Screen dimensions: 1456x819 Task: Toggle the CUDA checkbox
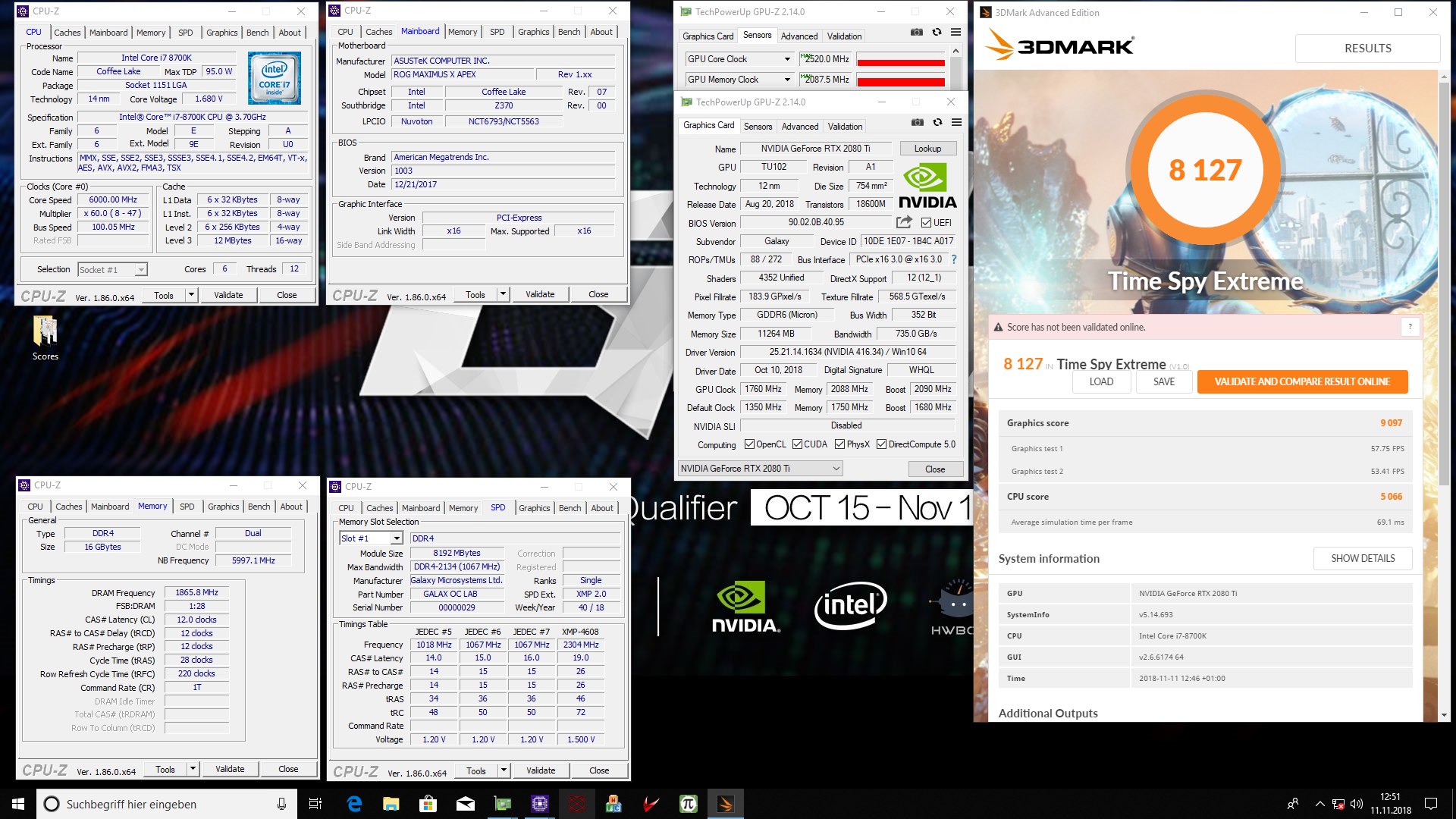[x=797, y=444]
